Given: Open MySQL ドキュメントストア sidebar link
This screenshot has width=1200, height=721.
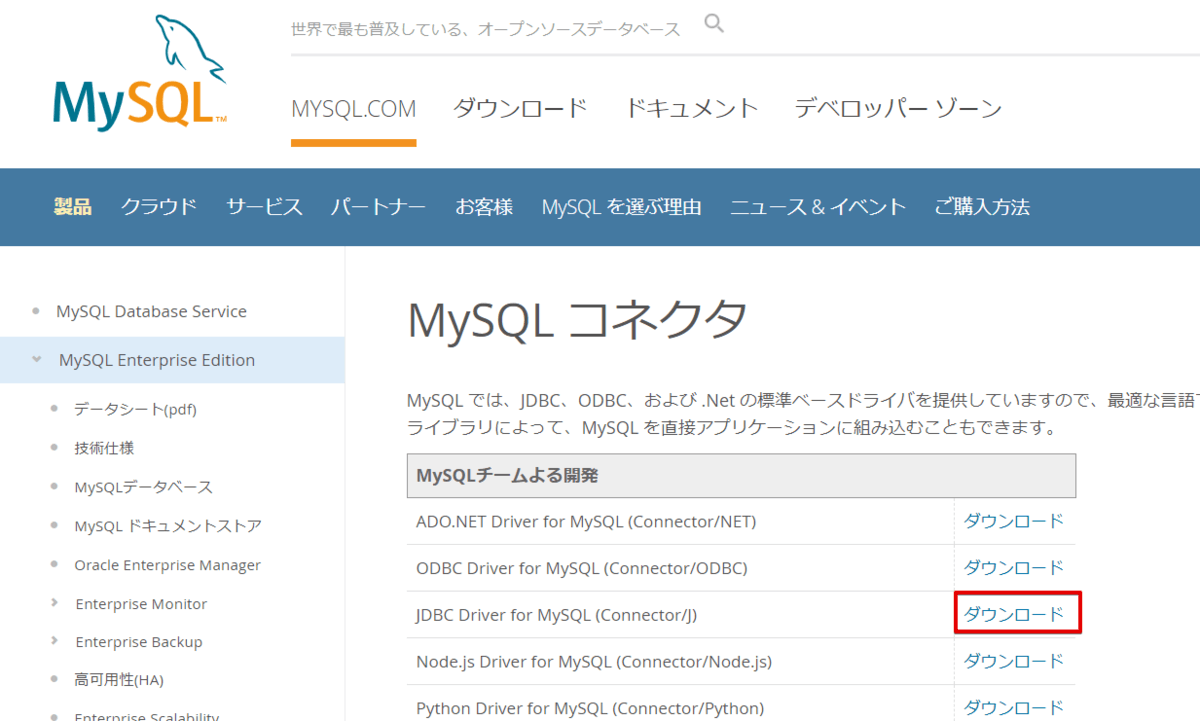Looking at the screenshot, I should click(168, 526).
